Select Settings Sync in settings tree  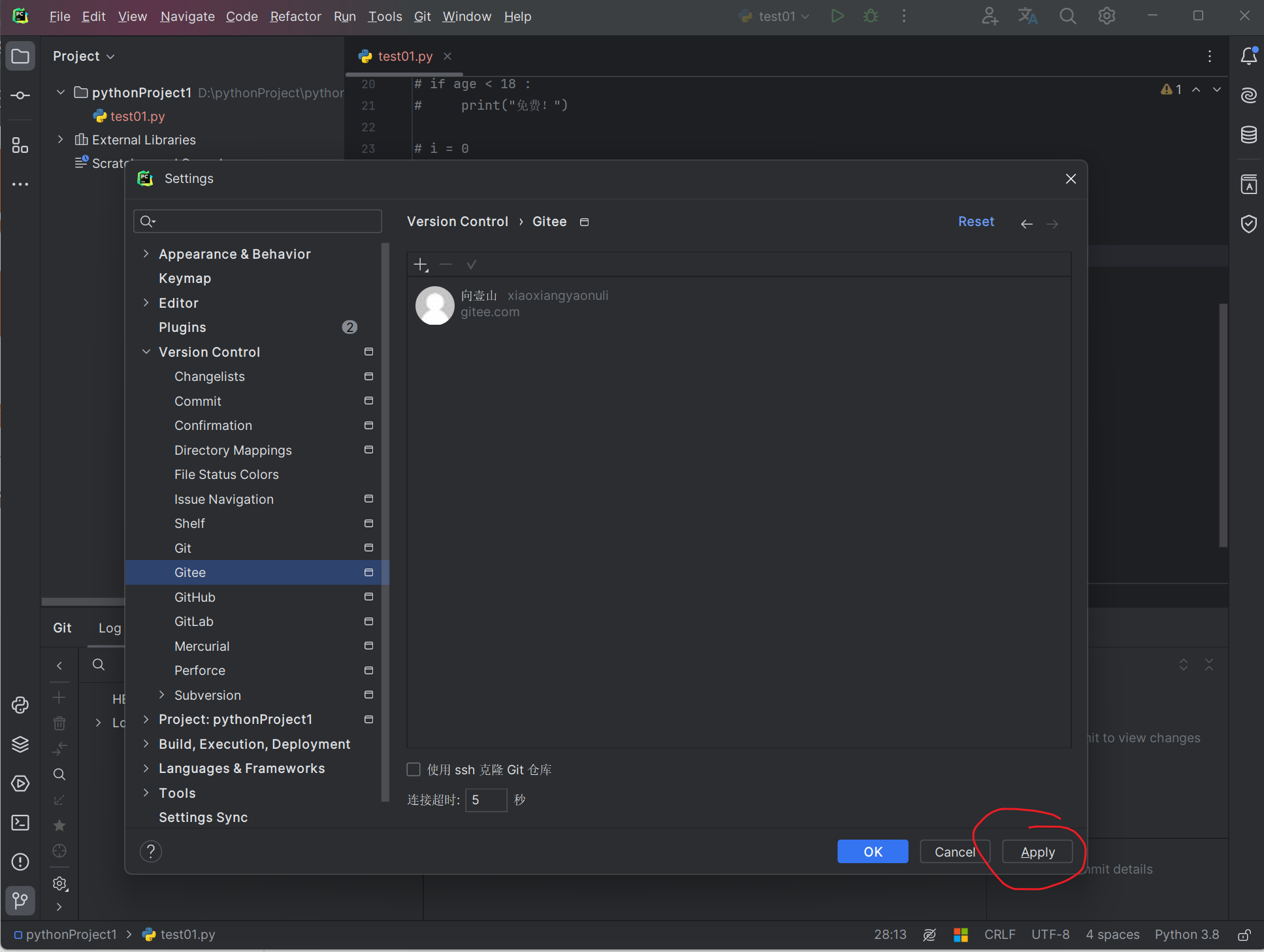click(x=203, y=817)
